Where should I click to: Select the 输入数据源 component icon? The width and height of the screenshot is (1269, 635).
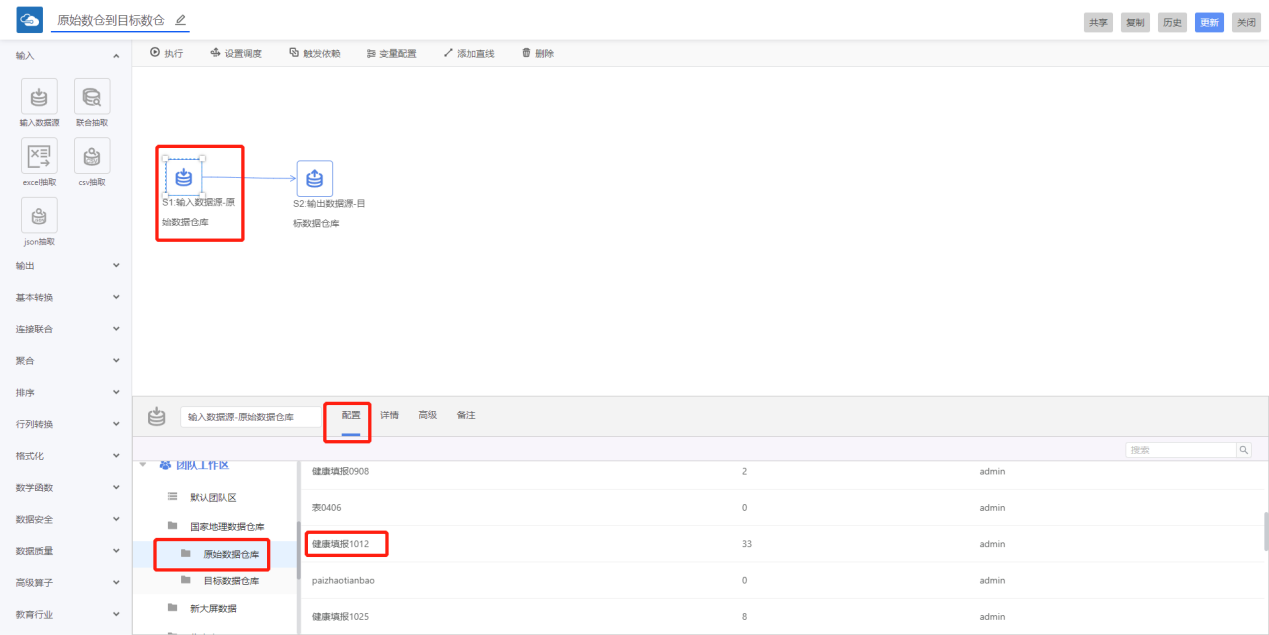coord(39,97)
